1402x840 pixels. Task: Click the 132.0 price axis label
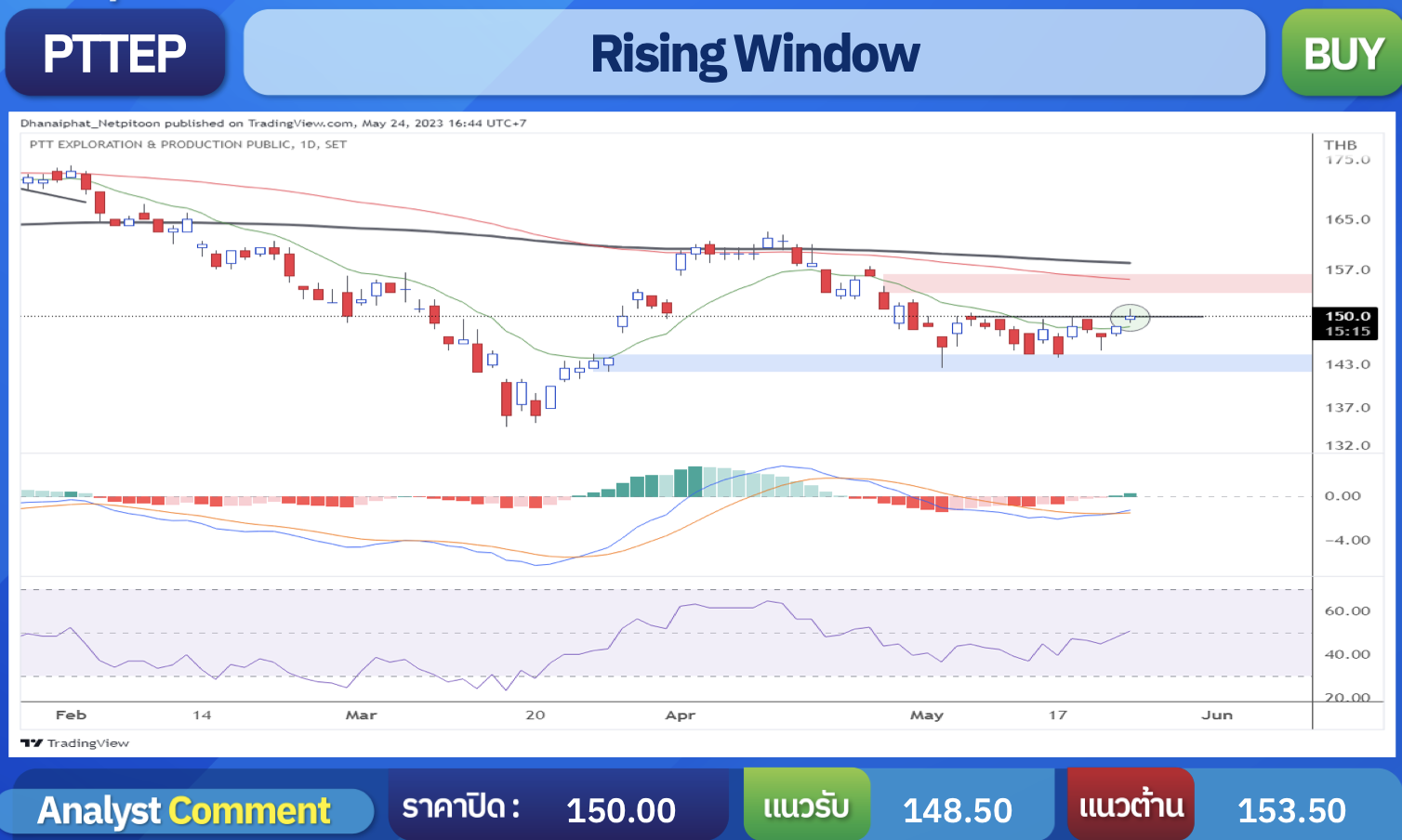point(1347,445)
